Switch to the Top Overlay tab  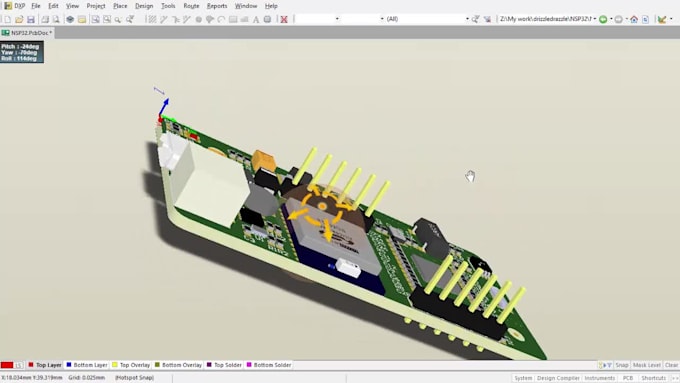(131, 365)
